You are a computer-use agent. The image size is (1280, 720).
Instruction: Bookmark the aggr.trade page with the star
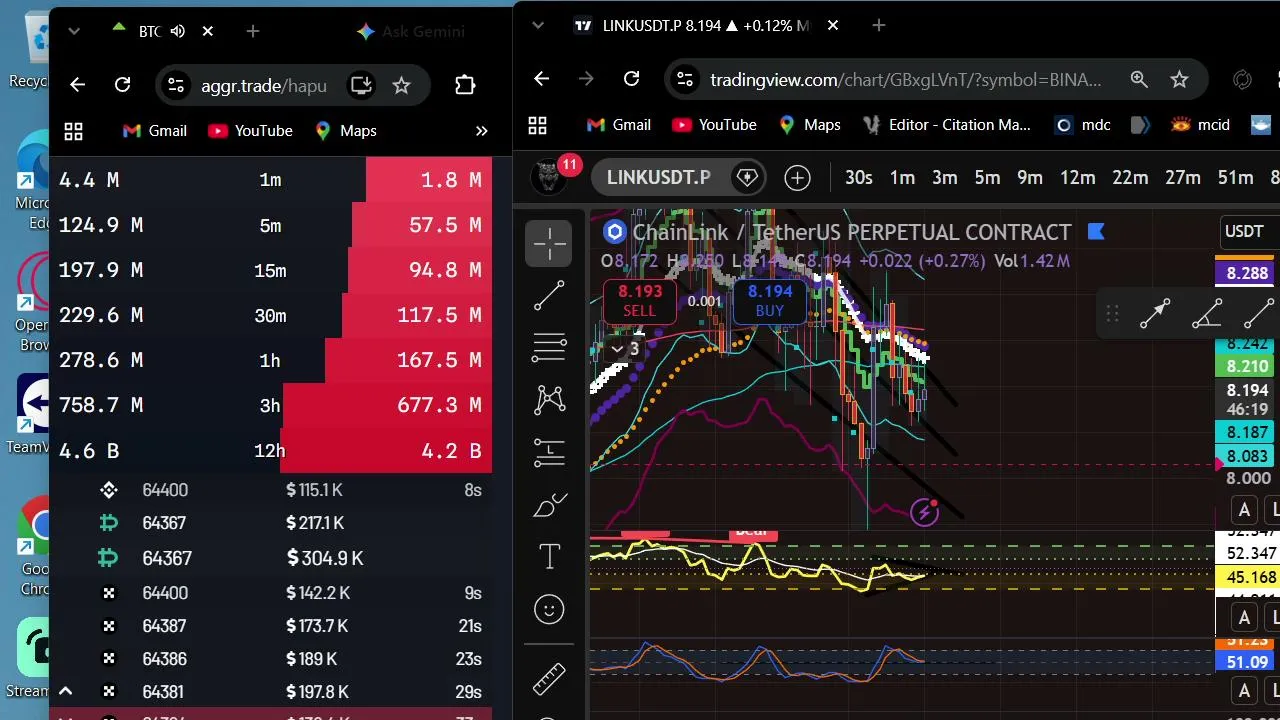(x=401, y=85)
